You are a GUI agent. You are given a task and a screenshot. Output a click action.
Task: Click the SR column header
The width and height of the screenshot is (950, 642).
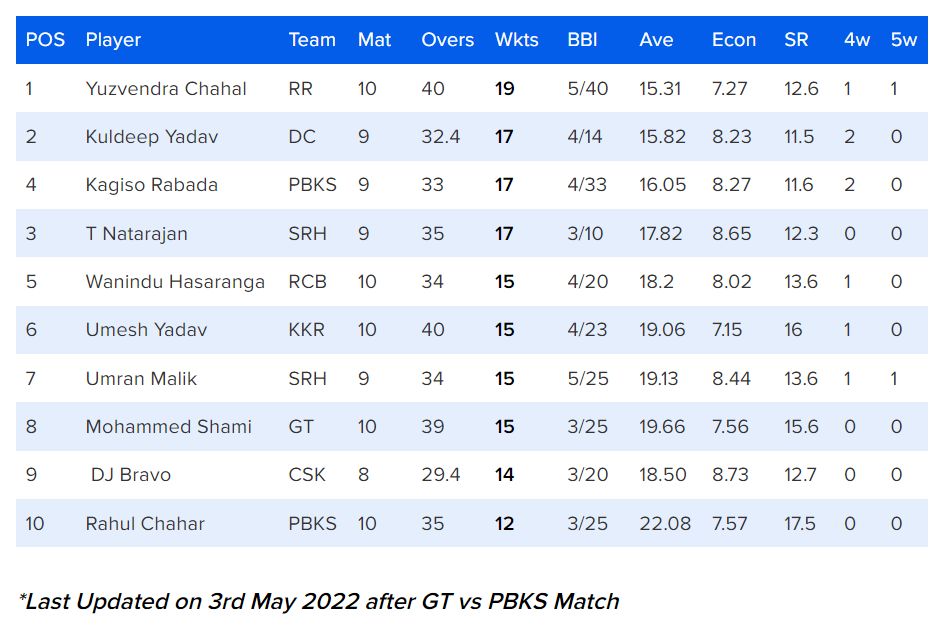click(x=796, y=40)
